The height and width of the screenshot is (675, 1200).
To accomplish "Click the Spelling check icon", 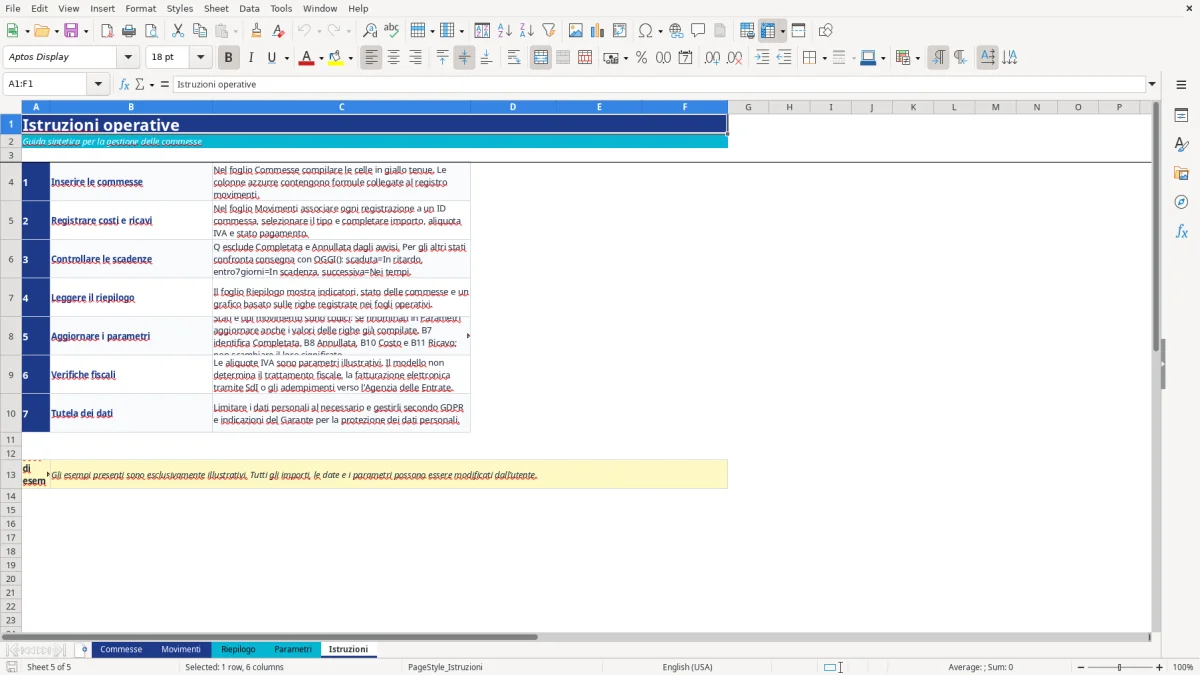I will click(392, 31).
